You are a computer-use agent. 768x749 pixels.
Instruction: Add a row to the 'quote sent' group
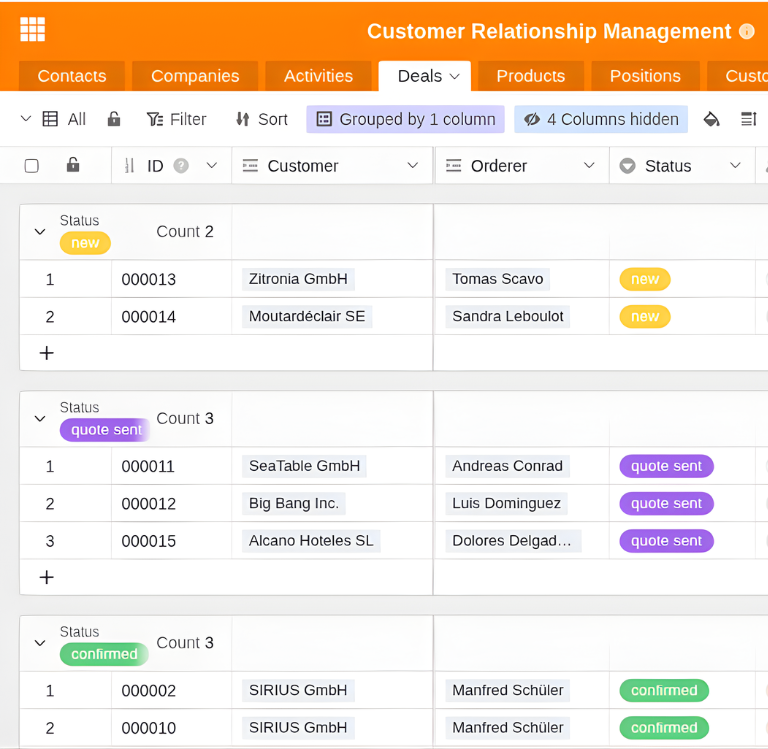coord(46,577)
